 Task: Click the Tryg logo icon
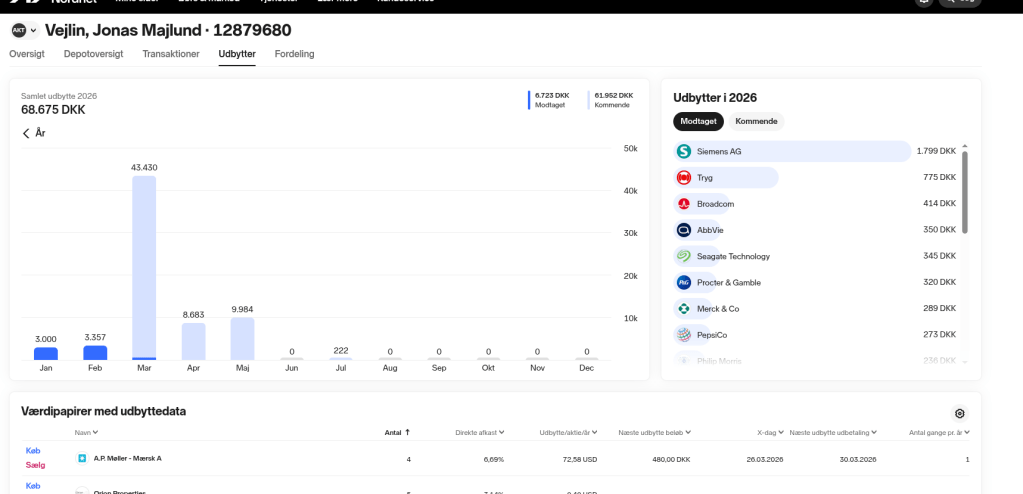pyautogui.click(x=684, y=178)
